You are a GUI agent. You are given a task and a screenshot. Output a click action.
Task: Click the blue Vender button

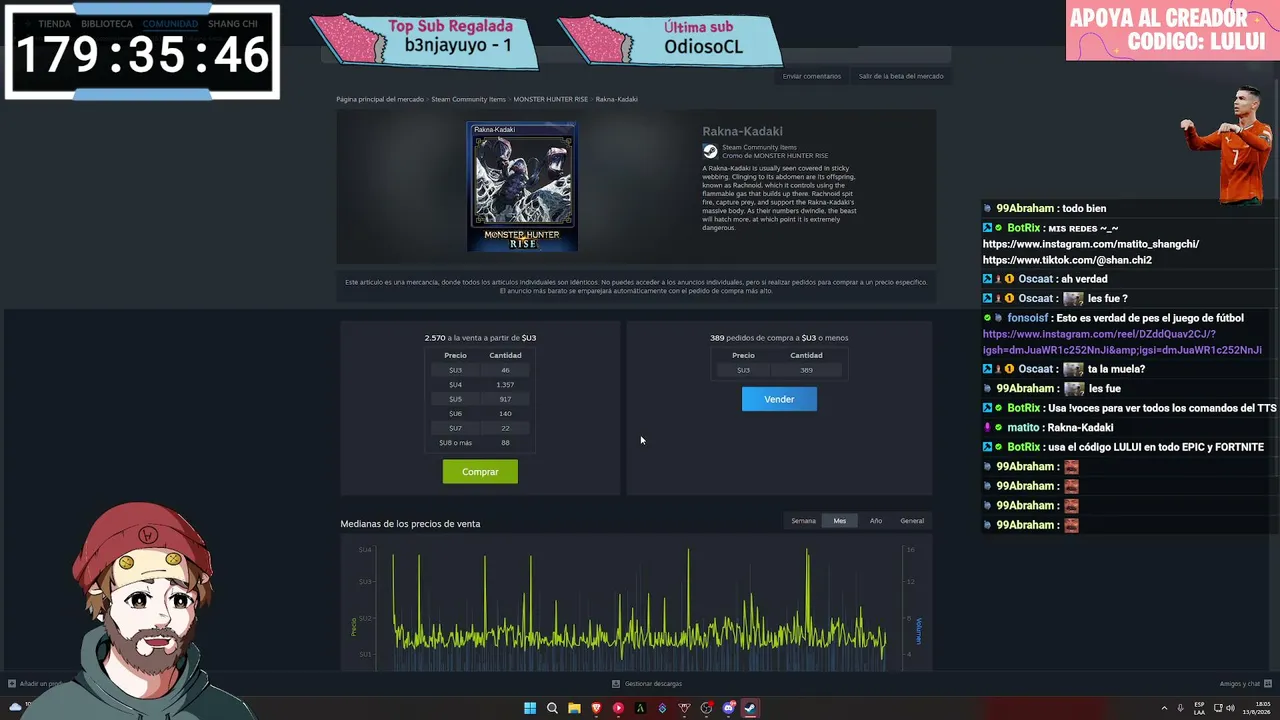[779, 399]
